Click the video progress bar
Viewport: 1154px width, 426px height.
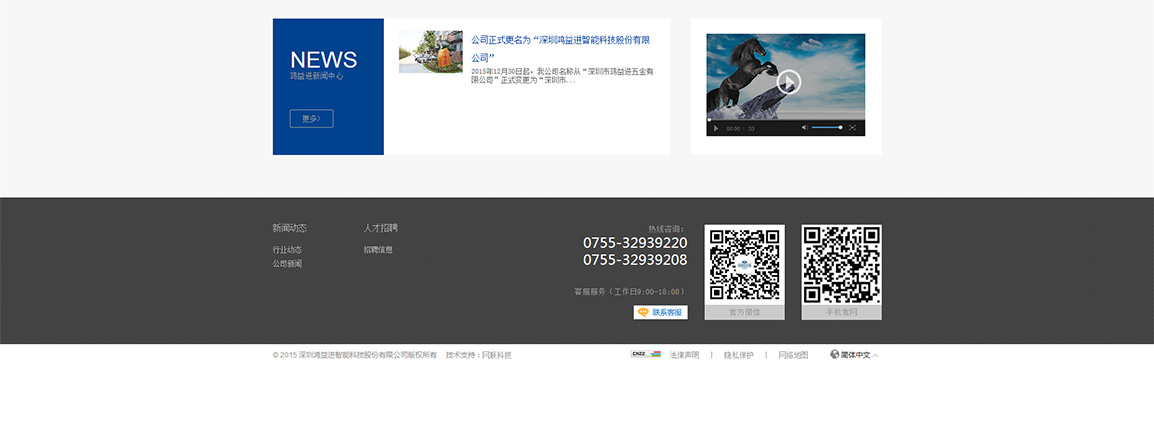point(785,121)
